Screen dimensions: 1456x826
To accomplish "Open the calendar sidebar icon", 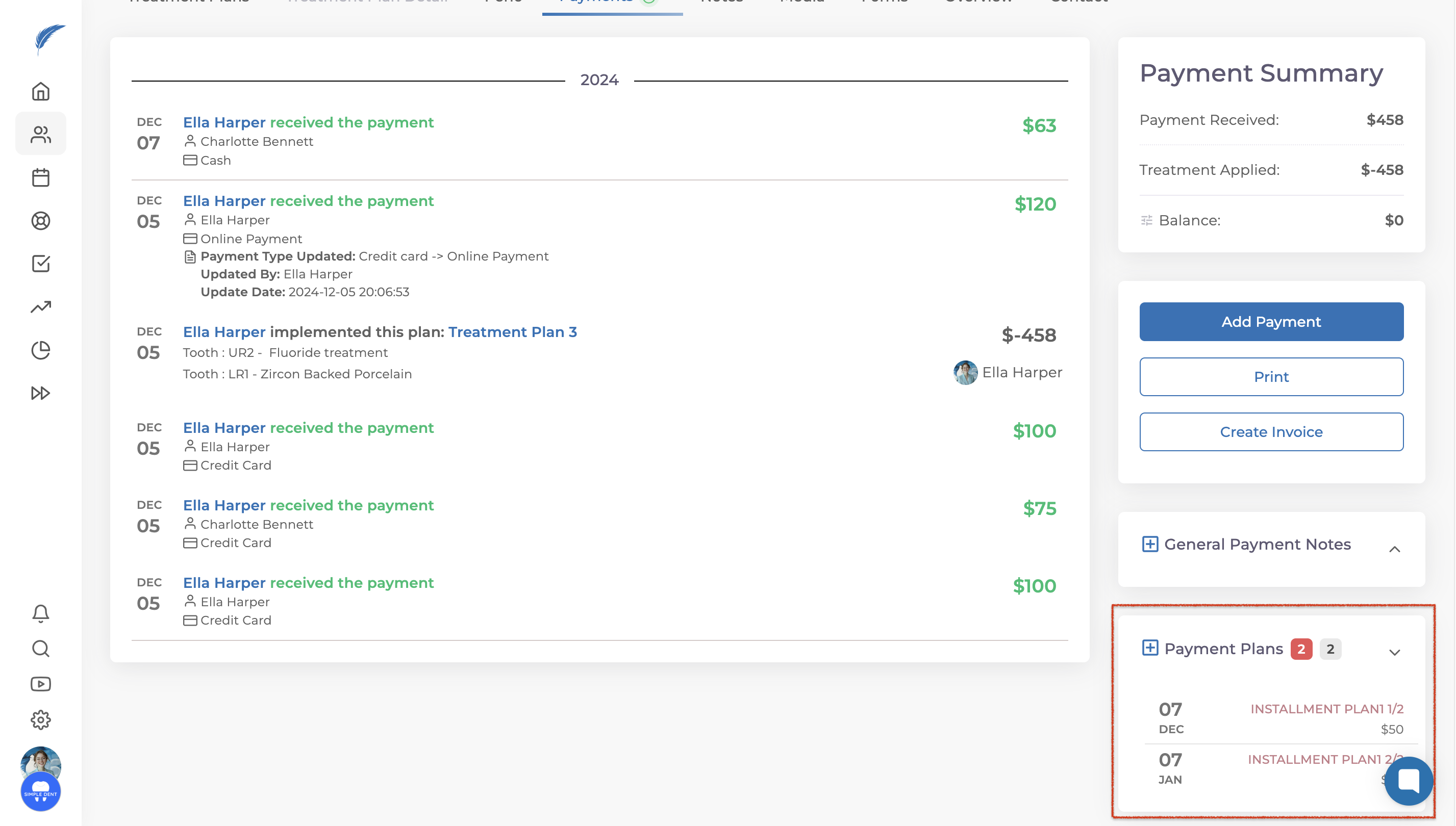I will click(40, 177).
